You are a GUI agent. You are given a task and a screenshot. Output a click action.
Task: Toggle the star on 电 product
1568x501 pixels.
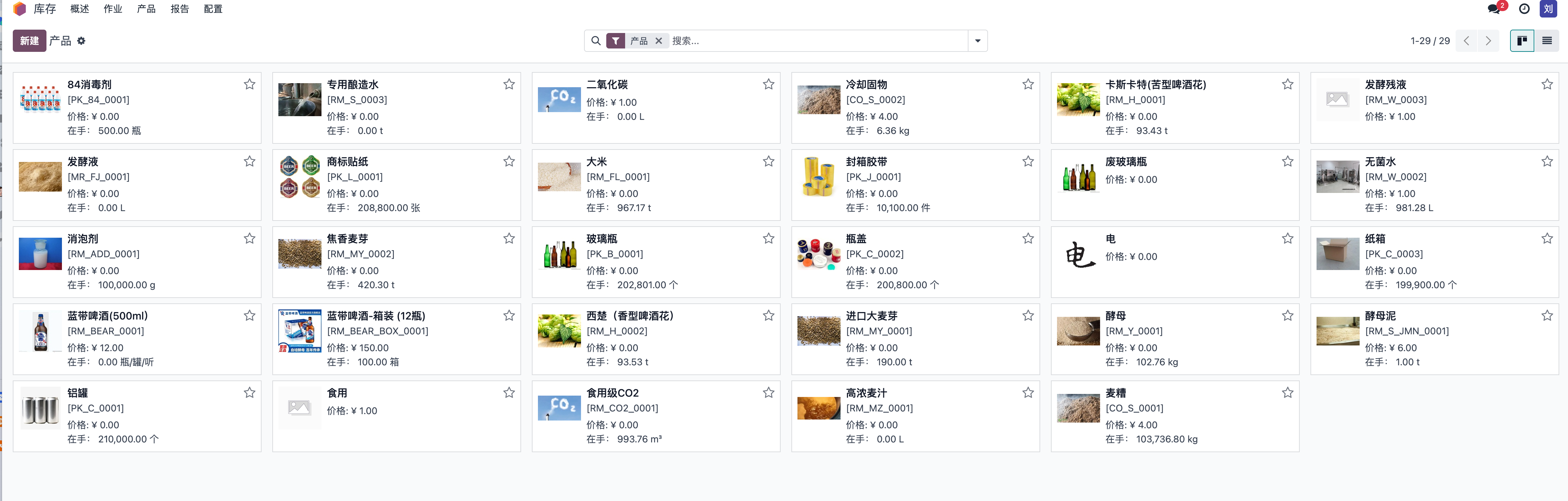point(1287,239)
